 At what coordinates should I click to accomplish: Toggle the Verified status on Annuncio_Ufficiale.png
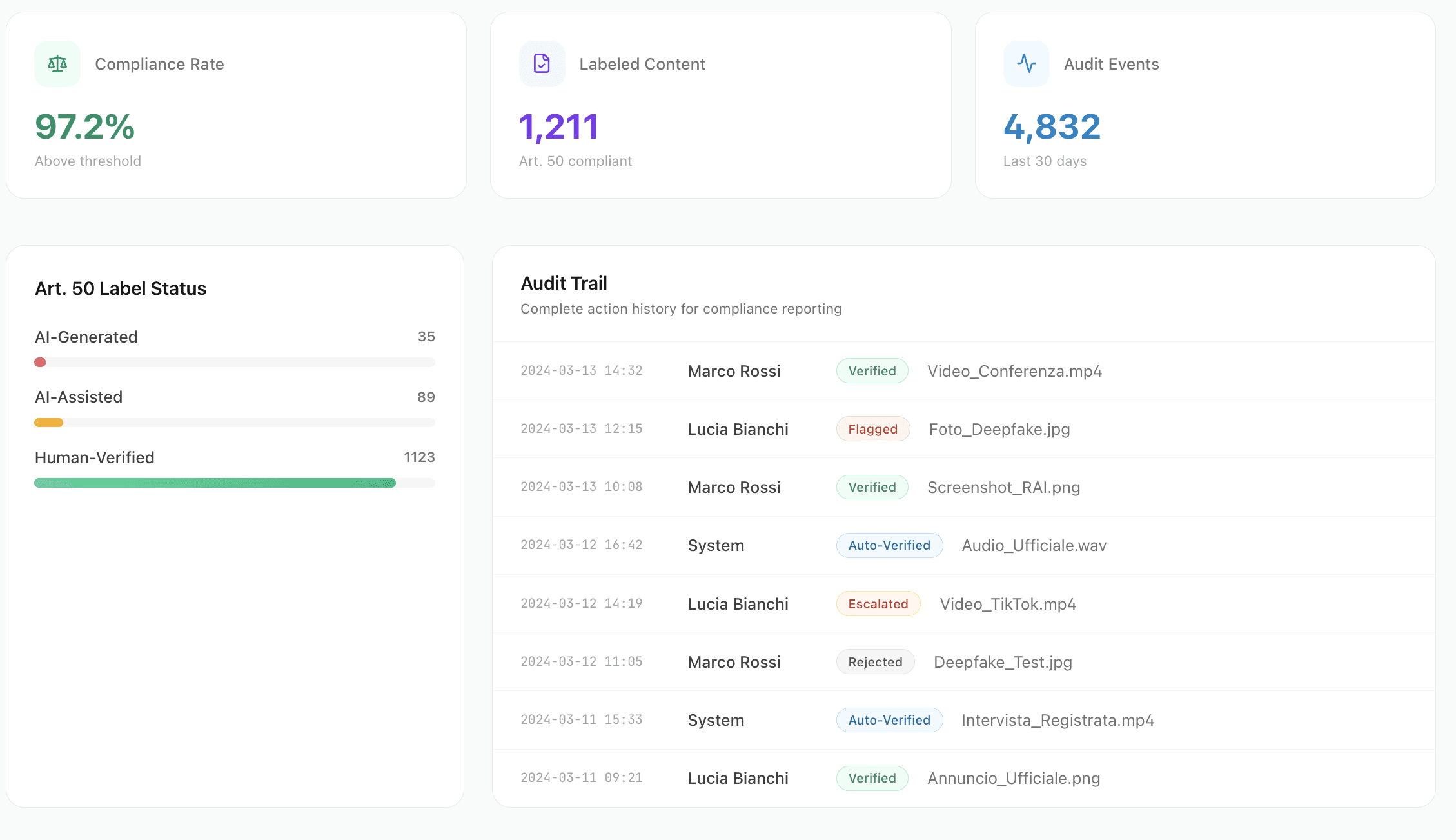[x=872, y=778]
